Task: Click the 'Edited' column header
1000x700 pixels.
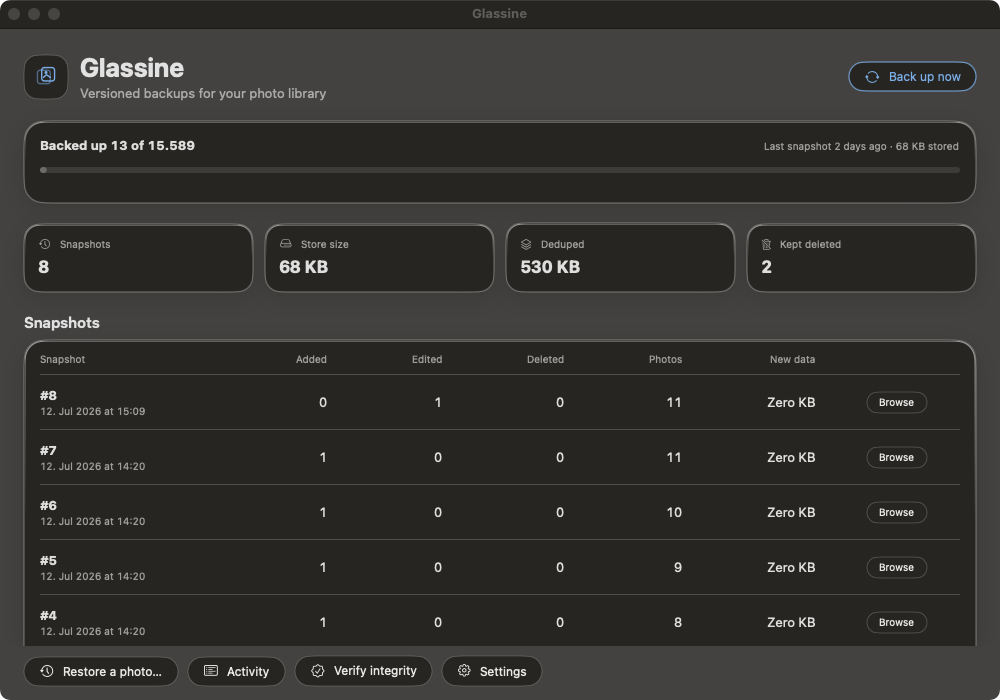Action: point(427,360)
